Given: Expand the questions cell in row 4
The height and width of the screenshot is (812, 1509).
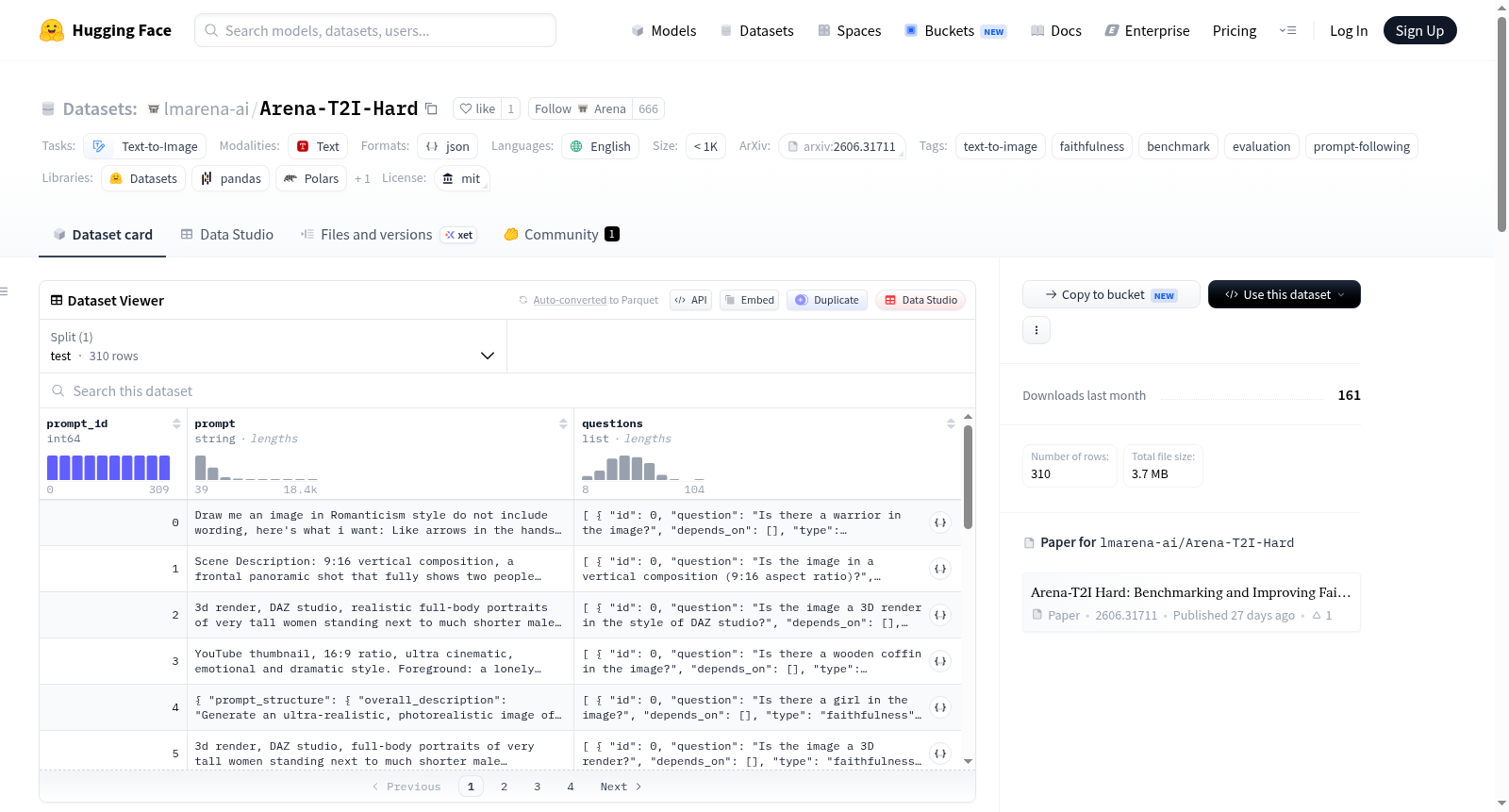Looking at the screenshot, I should pos(940,707).
